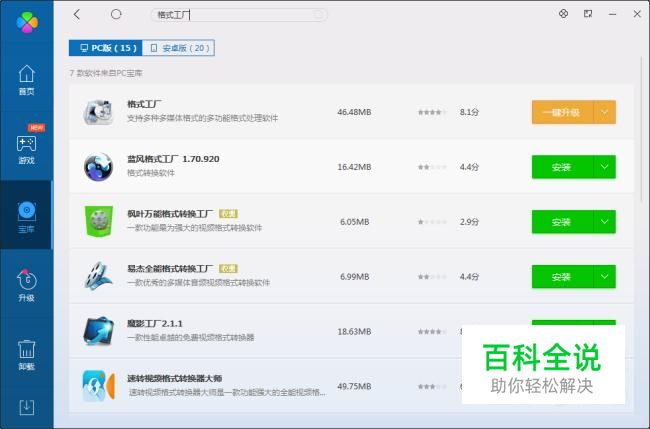The image size is (650, 429).
Task: Click the 16.42MB size value
Action: coord(354,167)
